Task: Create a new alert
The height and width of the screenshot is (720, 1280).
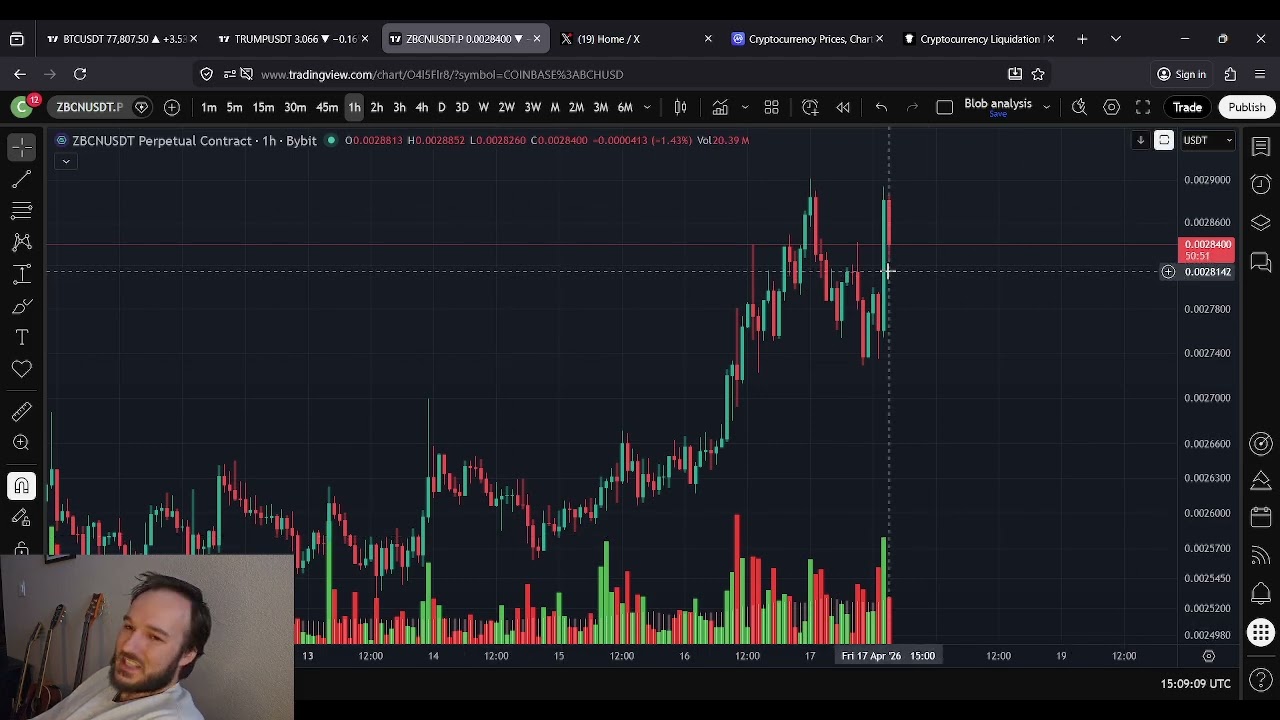Action: 811,107
